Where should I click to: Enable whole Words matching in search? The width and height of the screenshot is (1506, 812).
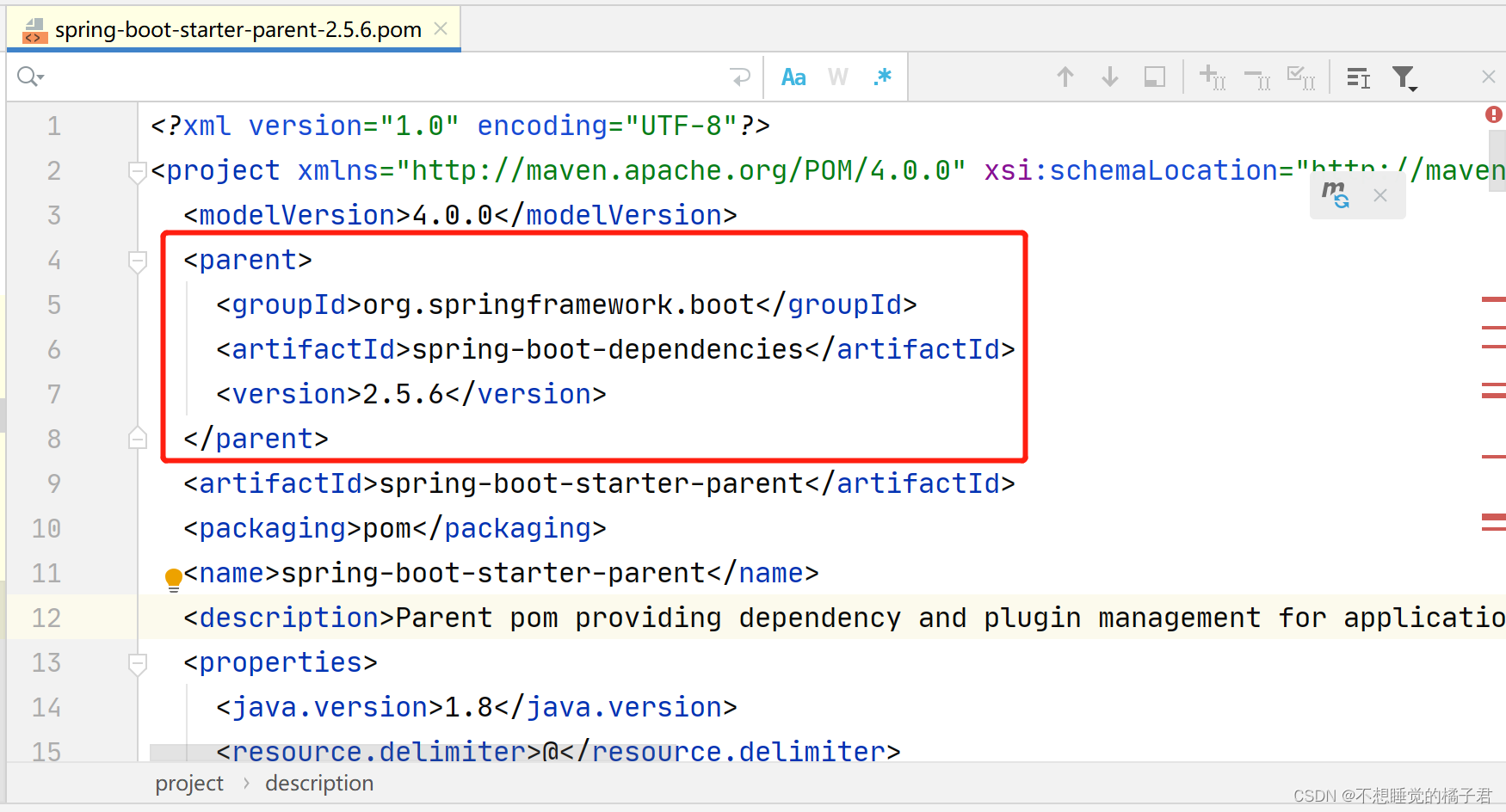click(x=836, y=77)
